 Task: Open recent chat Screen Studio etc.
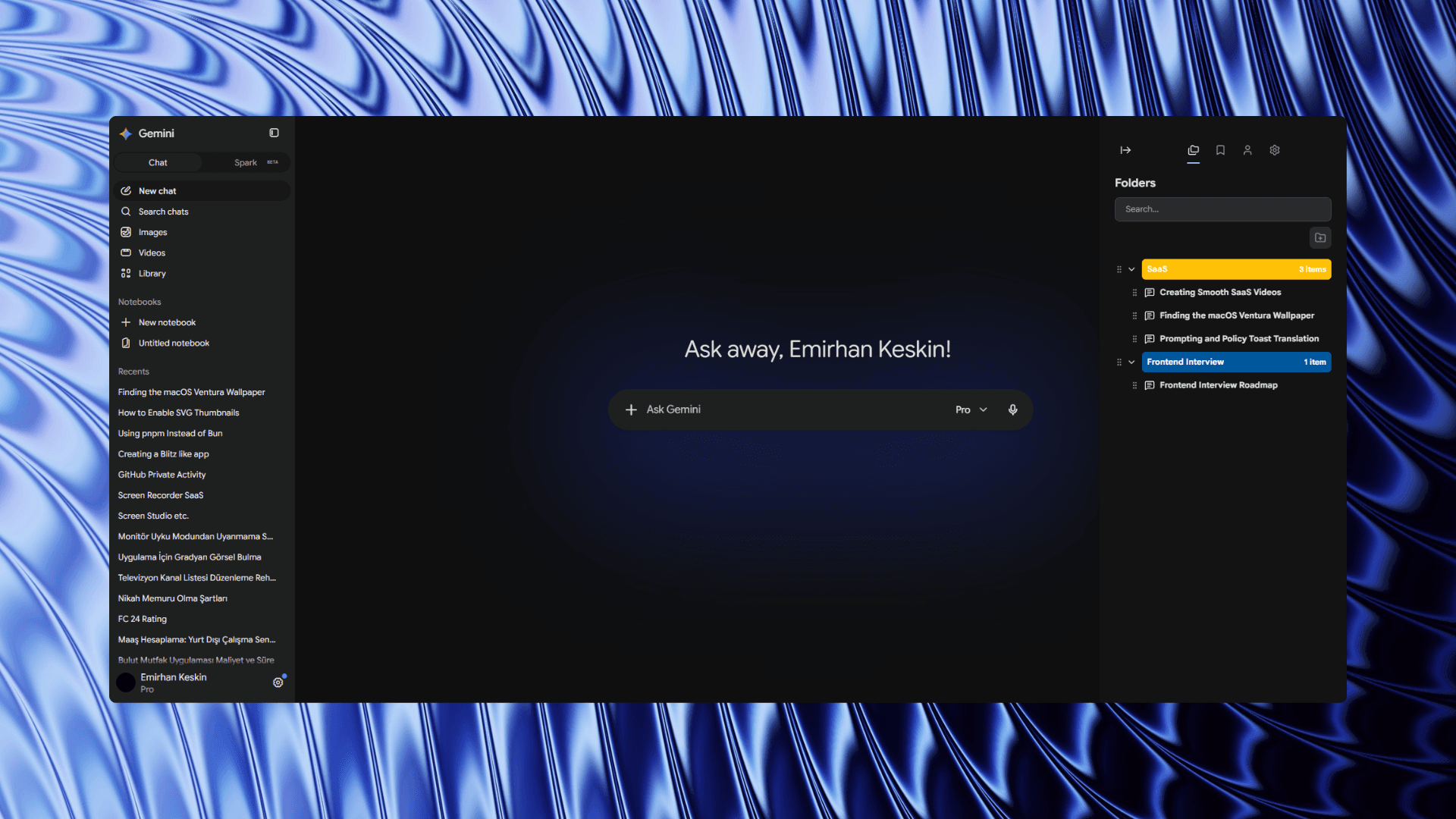(x=153, y=516)
